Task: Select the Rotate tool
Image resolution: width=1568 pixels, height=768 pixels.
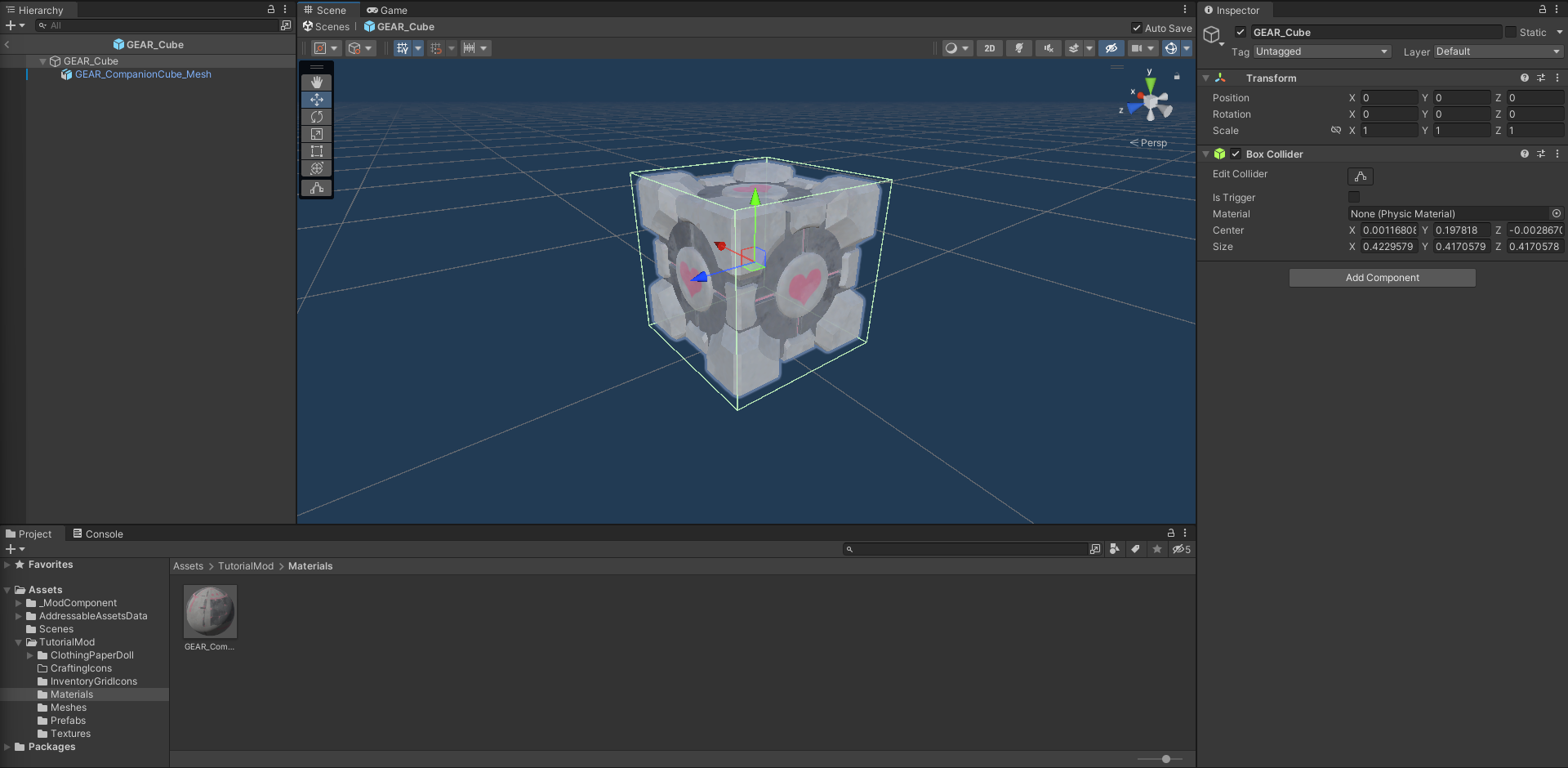Action: pyautogui.click(x=317, y=117)
